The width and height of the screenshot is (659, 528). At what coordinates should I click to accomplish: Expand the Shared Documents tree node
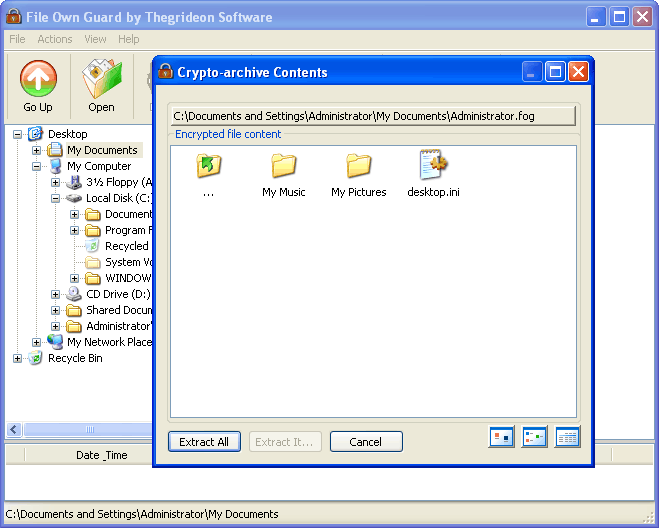[55, 310]
